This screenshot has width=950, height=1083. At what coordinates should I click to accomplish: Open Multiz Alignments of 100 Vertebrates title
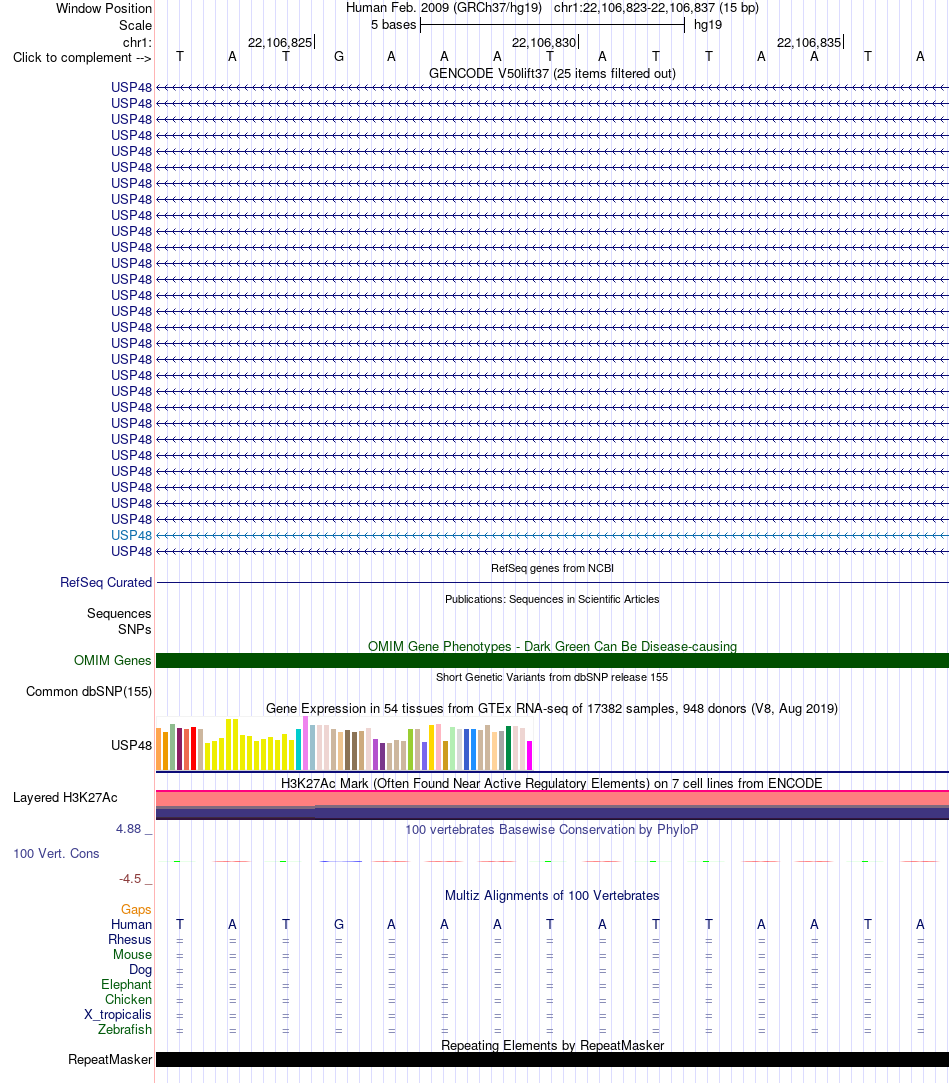point(552,896)
